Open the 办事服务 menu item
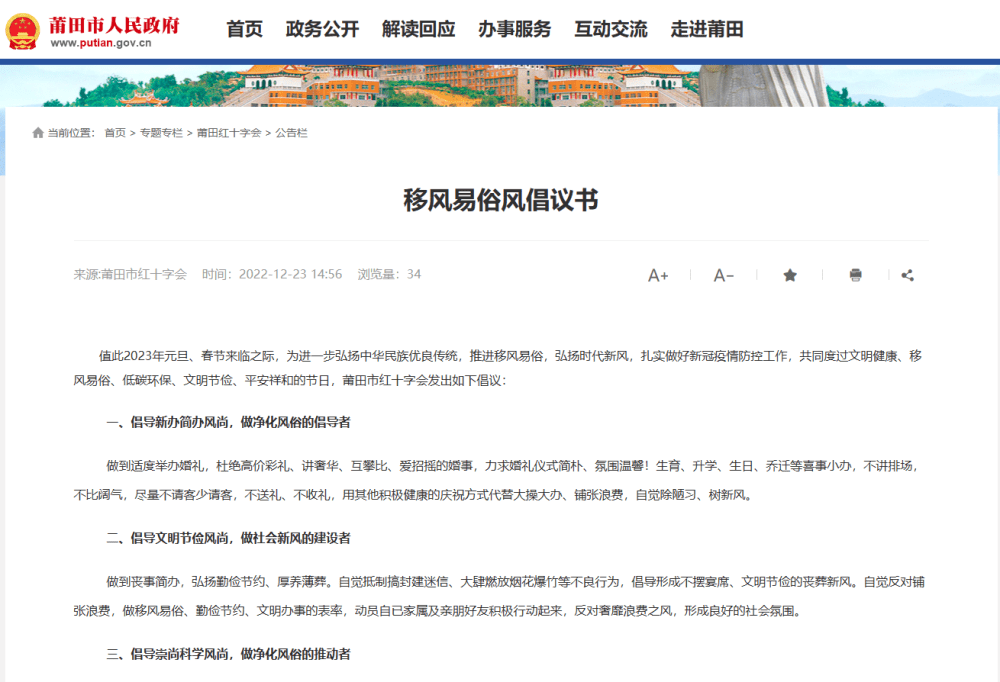Viewport: 1000px width, 682px height. coord(514,30)
